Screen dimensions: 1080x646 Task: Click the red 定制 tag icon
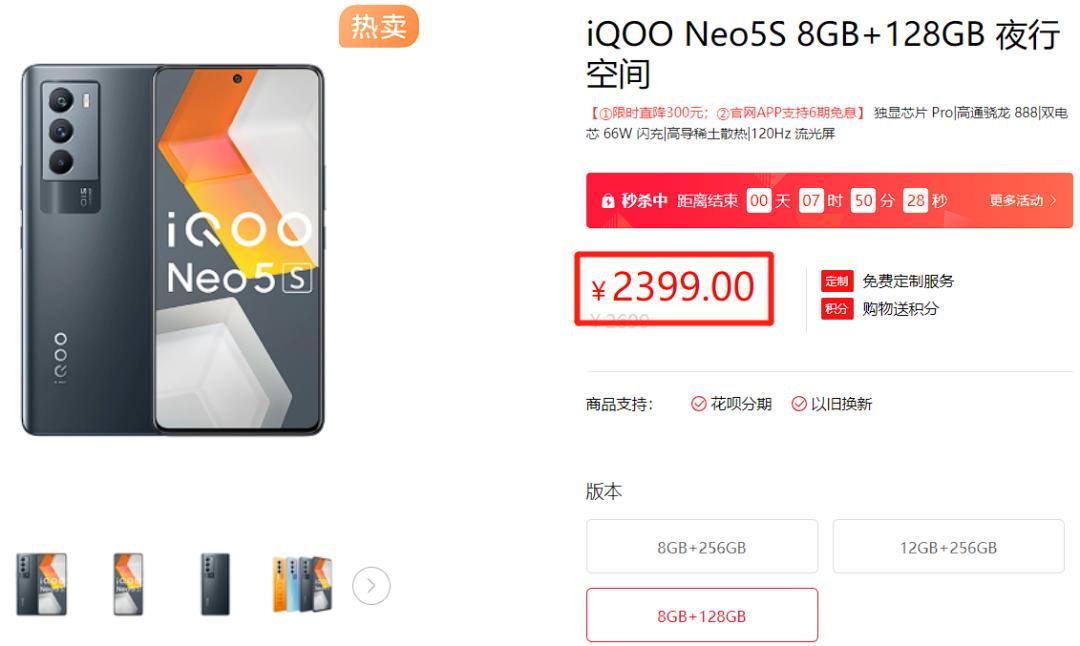point(837,281)
